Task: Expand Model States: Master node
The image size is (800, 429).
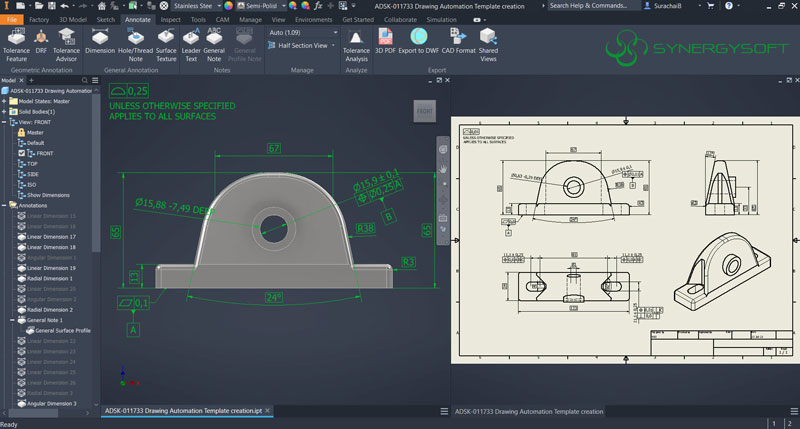Action: [x=4, y=101]
